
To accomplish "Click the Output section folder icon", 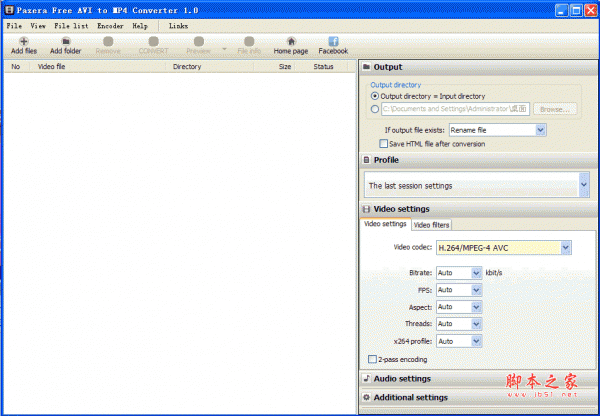I will click(367, 67).
